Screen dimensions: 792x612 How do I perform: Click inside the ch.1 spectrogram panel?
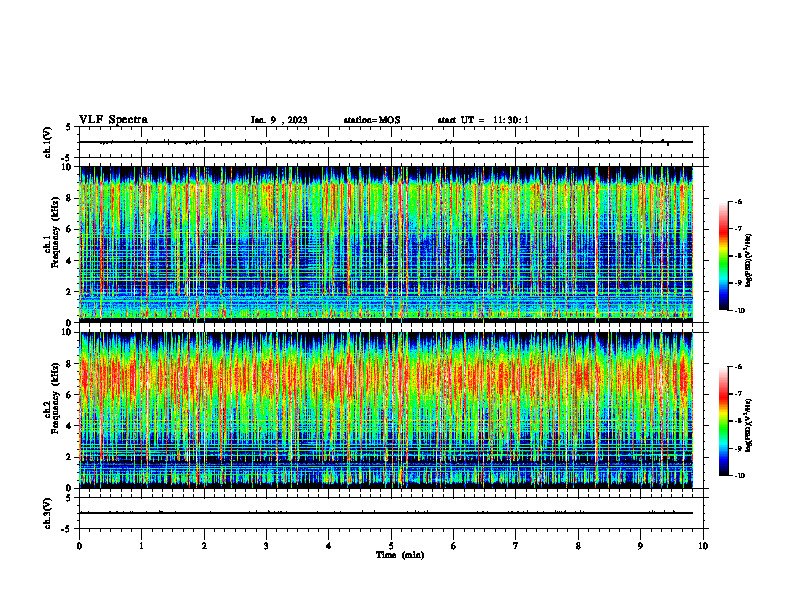pos(386,244)
